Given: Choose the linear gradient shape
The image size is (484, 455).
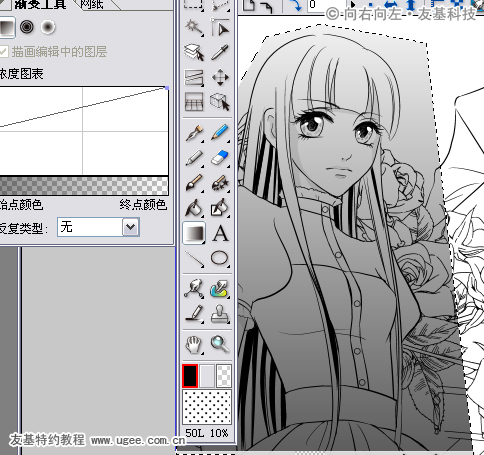Looking at the screenshot, I should pos(7,27).
